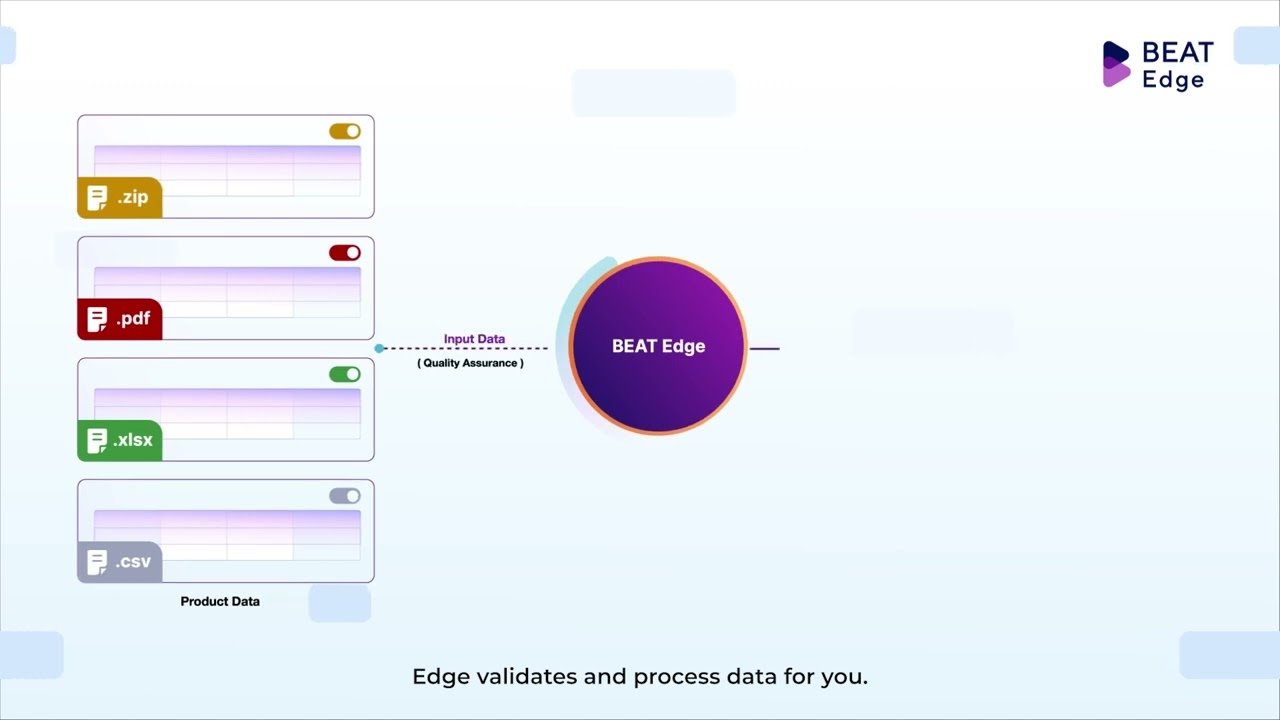Click the .xlsx file document icon
The image size is (1280, 720).
[97, 441]
